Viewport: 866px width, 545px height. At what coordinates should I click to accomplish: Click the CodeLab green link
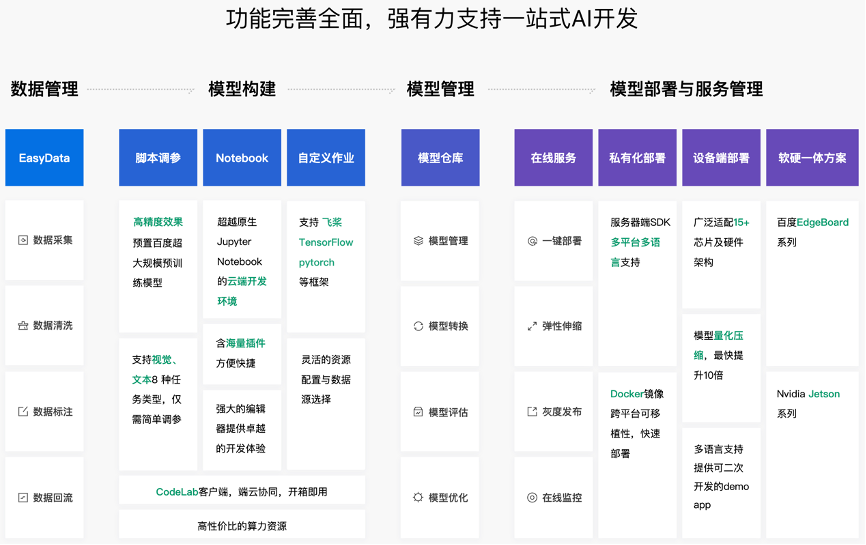coord(177,491)
